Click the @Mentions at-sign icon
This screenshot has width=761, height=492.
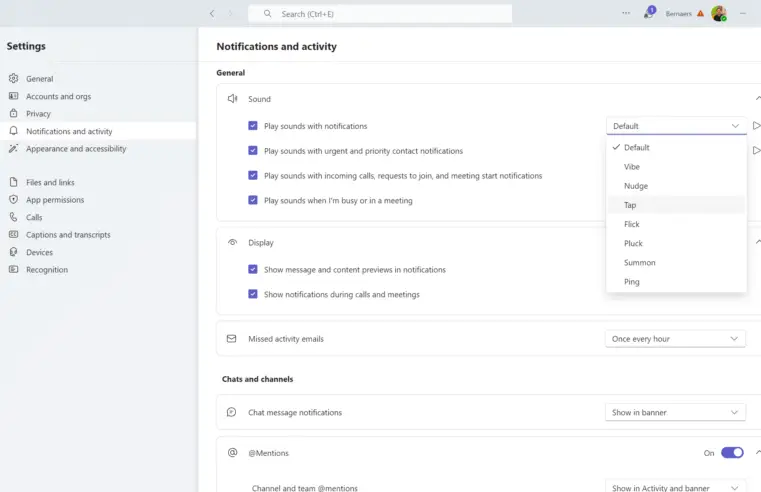pyautogui.click(x=232, y=452)
